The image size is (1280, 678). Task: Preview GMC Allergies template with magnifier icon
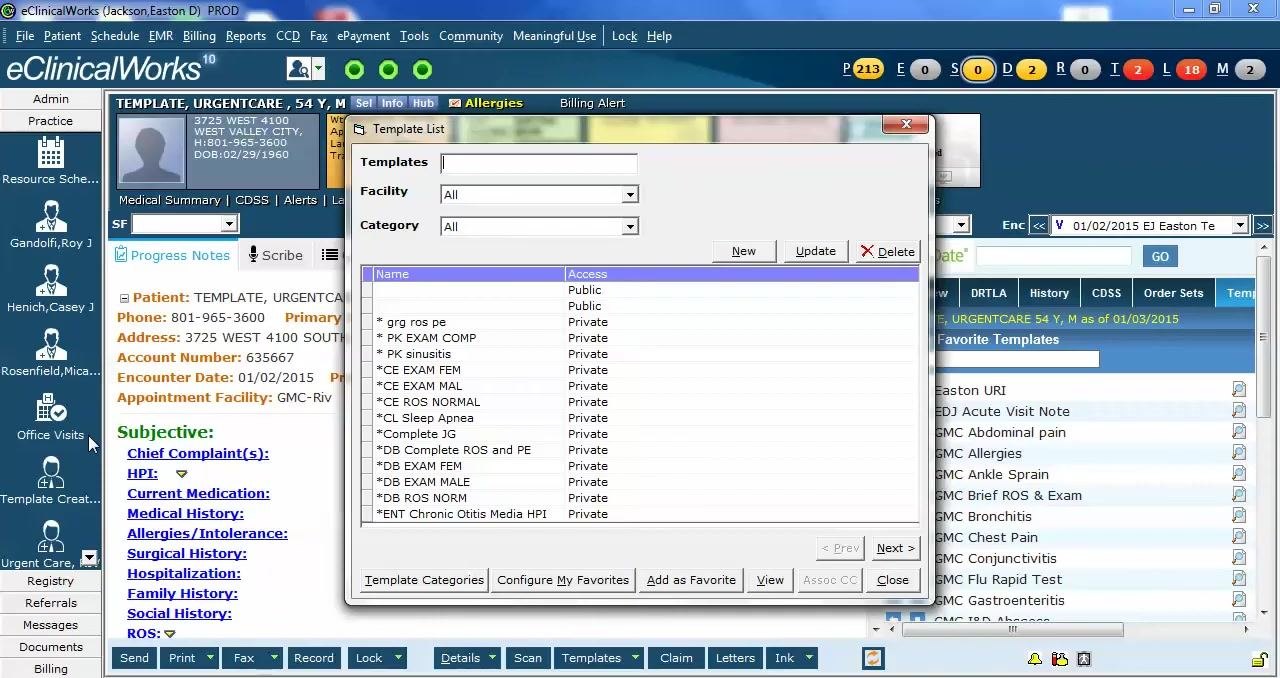pyautogui.click(x=1239, y=453)
